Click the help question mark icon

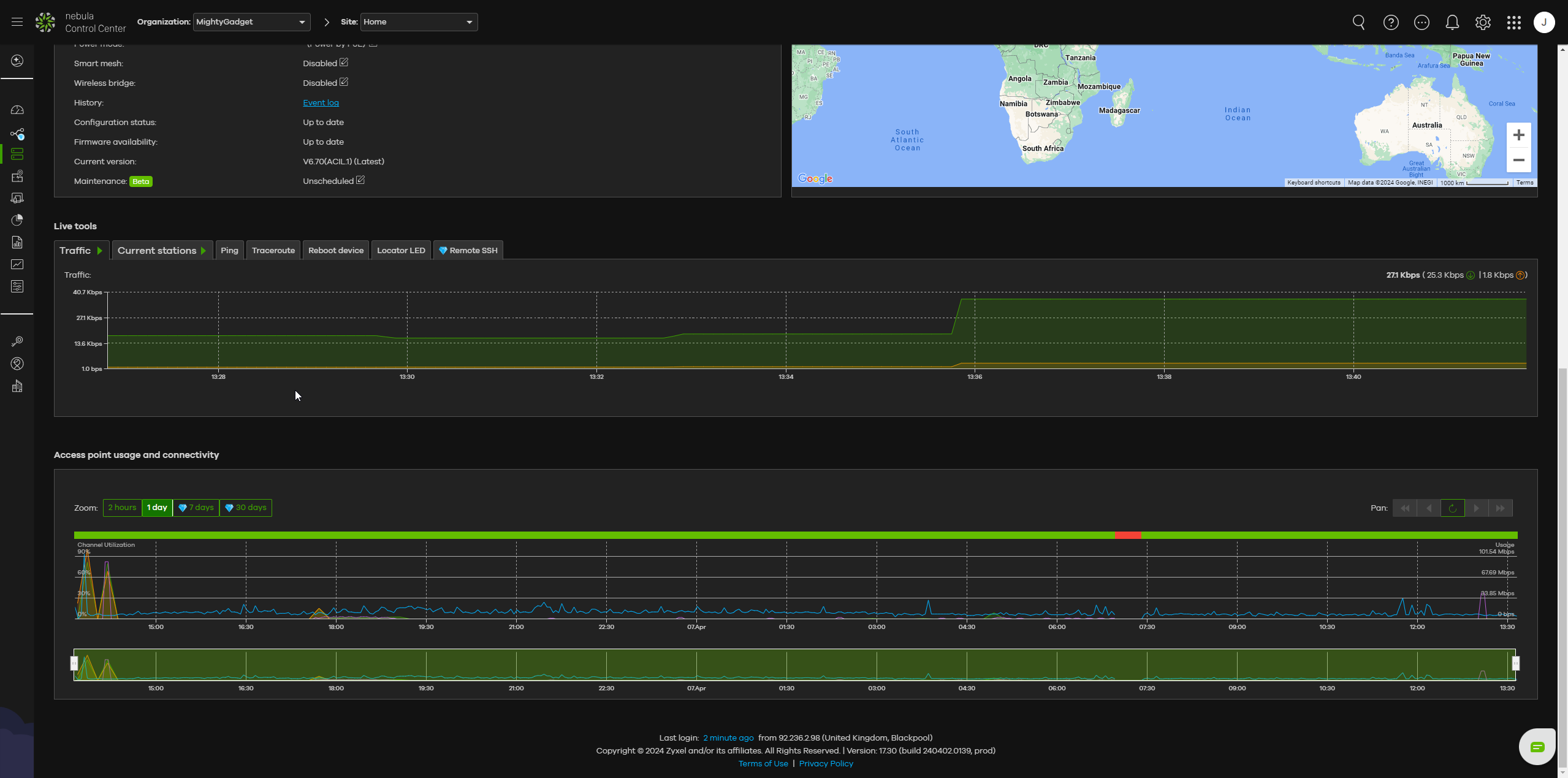[1390, 23]
